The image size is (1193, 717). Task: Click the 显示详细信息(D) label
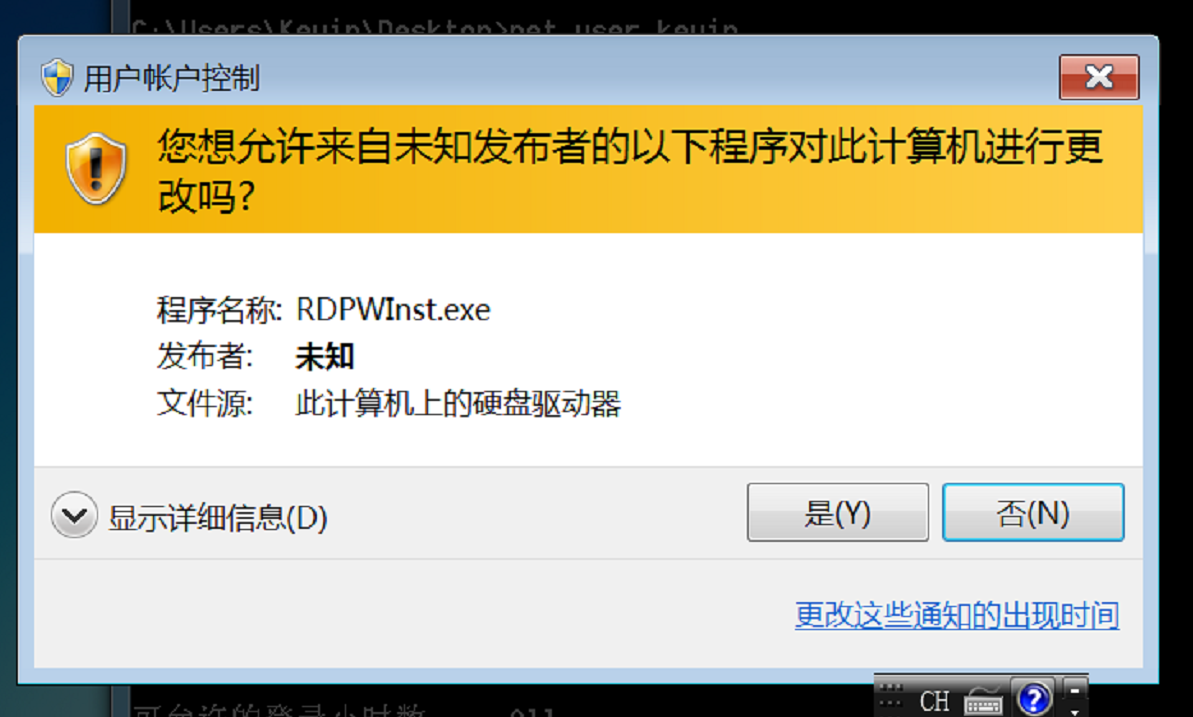[218, 518]
